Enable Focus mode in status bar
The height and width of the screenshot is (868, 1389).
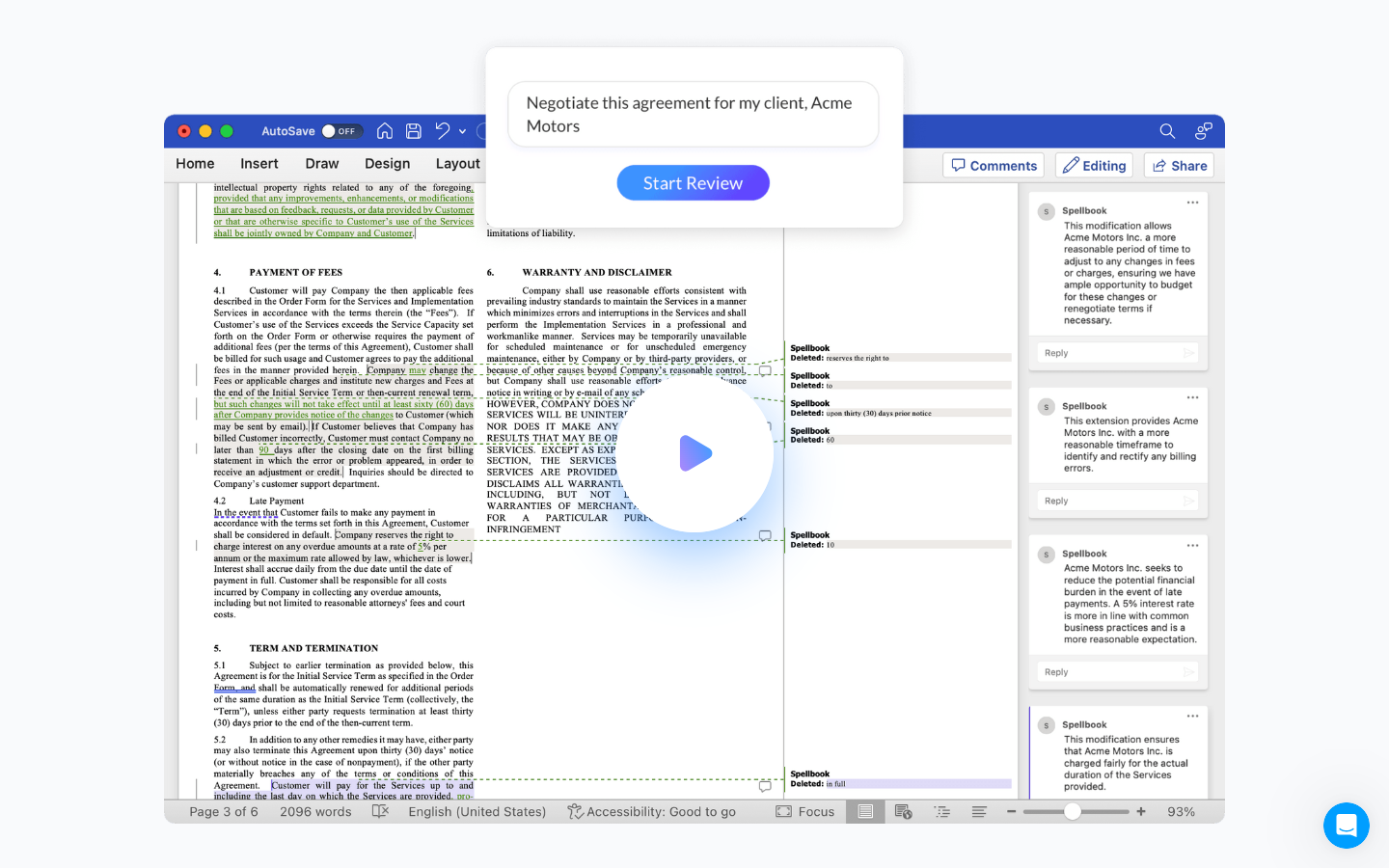[x=805, y=812]
